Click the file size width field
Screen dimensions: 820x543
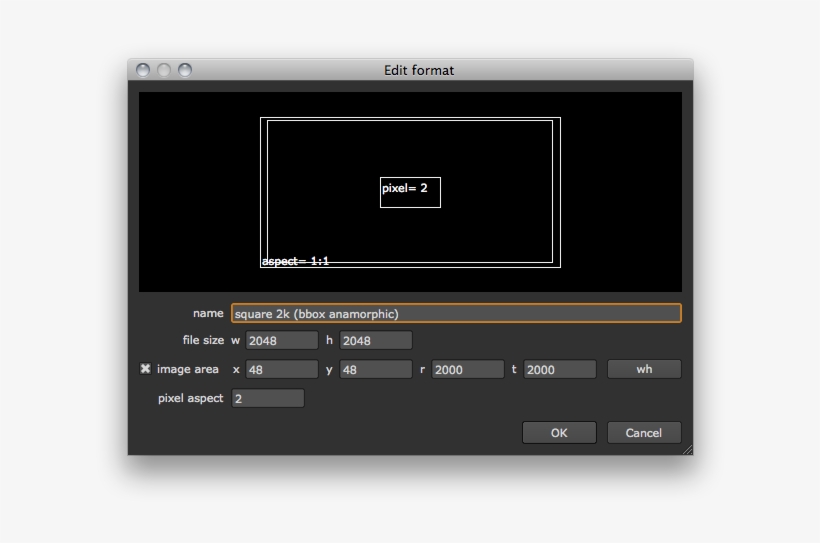click(282, 341)
